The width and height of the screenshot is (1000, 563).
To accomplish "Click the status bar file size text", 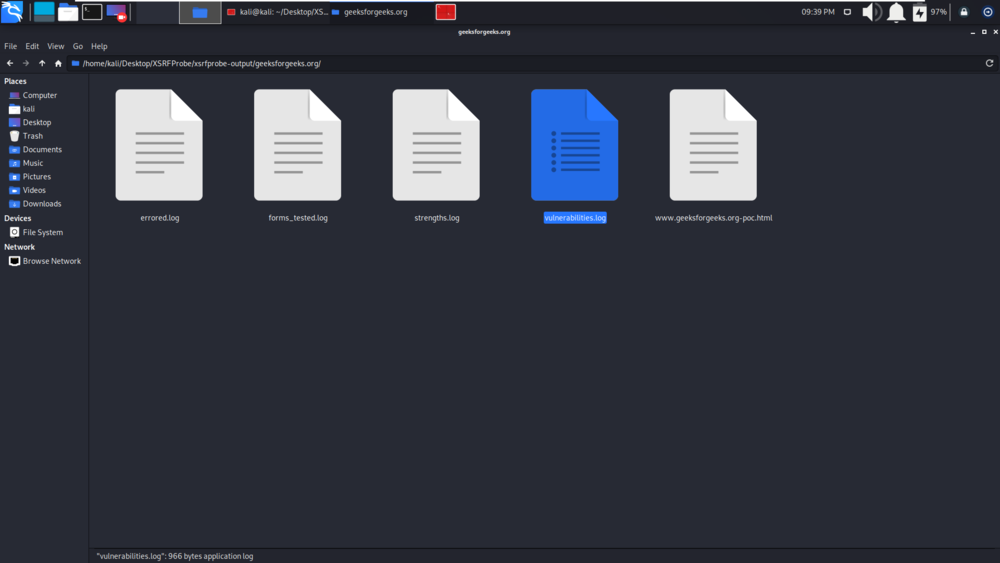I will point(175,556).
